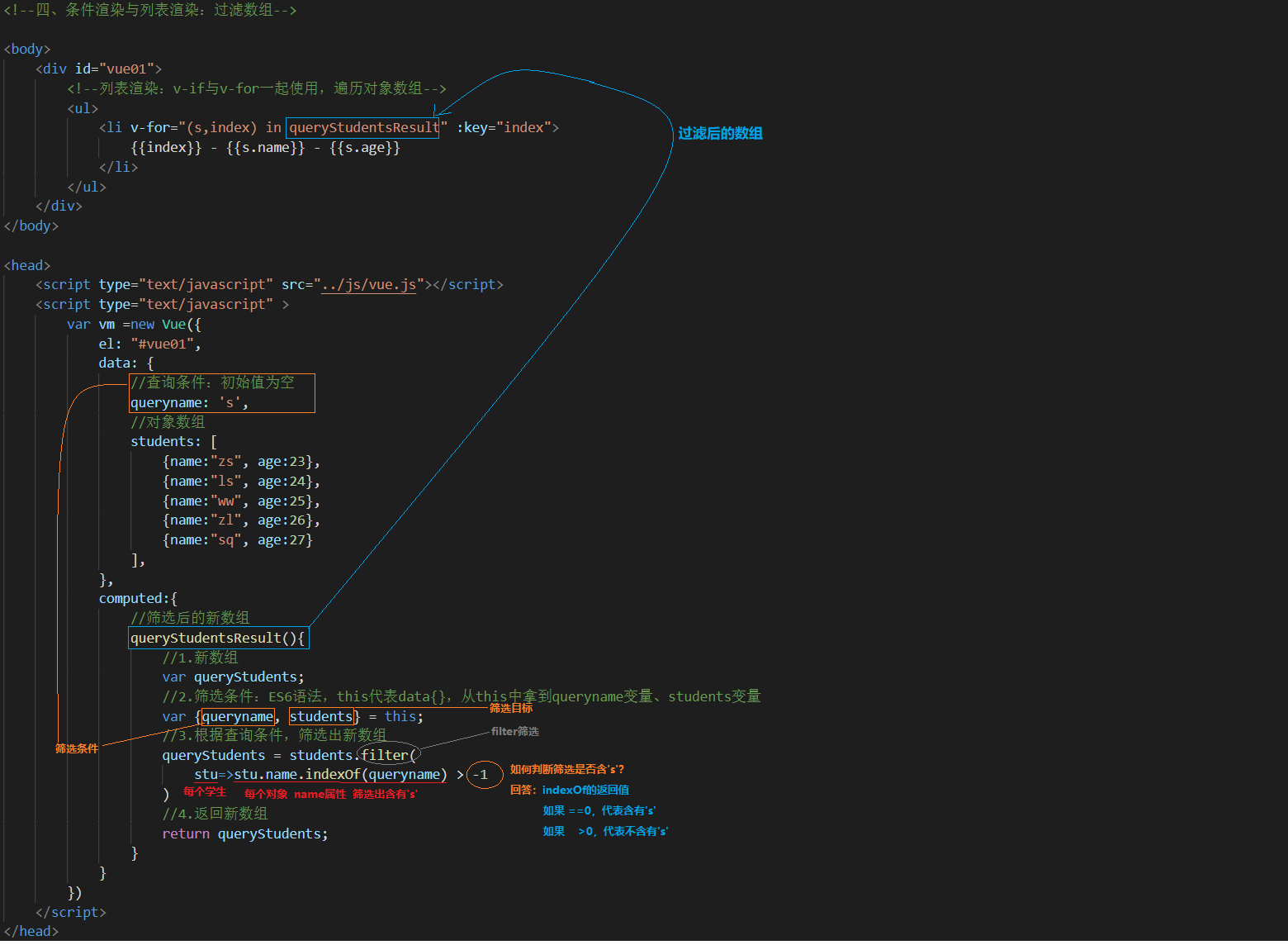Click boxed queryStudentsResult in the v-for line
The width and height of the screenshot is (1288, 945).
coord(362,128)
